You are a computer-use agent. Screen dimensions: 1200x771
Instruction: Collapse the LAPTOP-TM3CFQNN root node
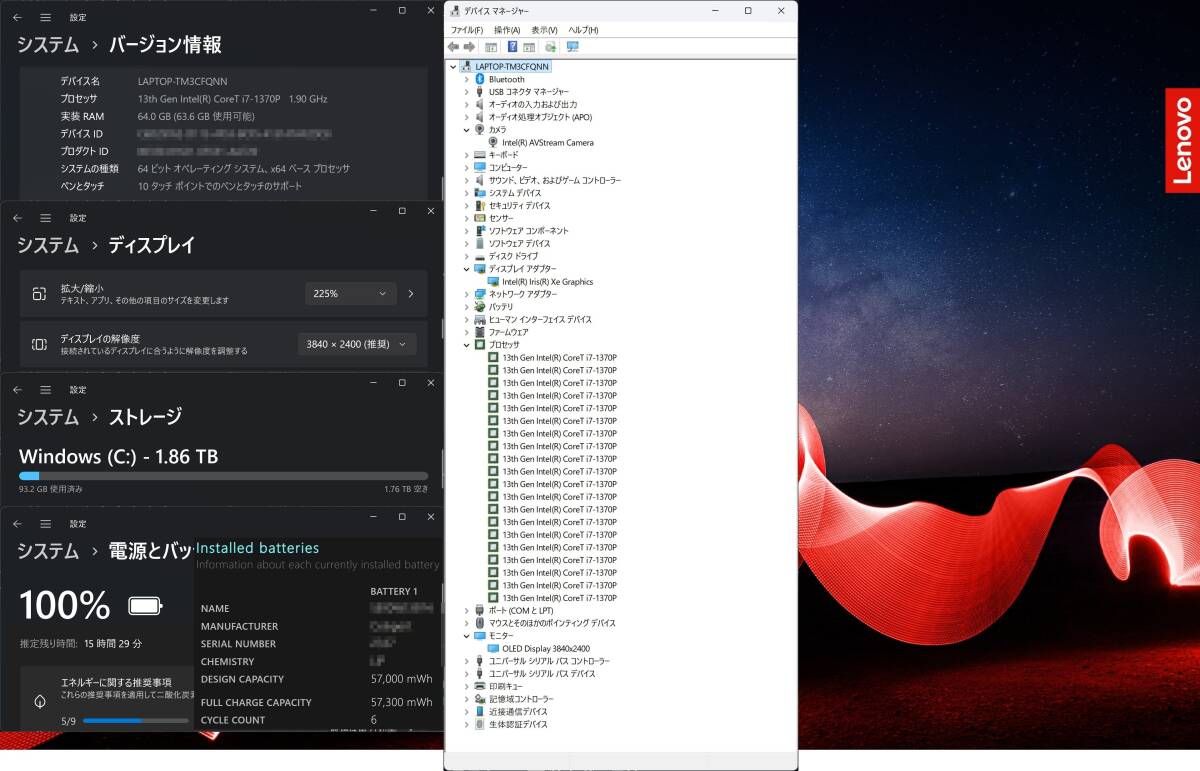click(x=454, y=67)
